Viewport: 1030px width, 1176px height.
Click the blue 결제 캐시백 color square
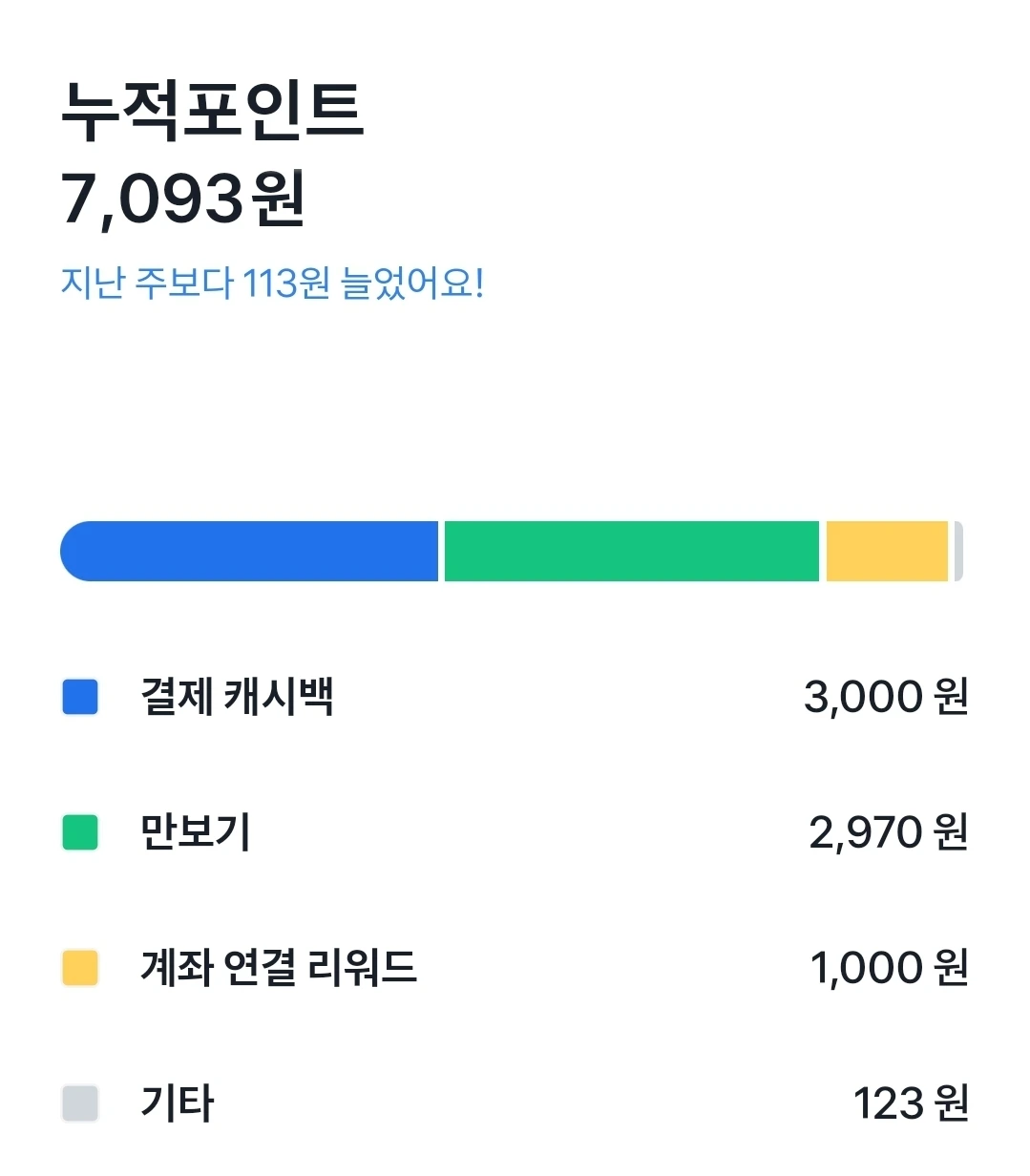(x=80, y=697)
